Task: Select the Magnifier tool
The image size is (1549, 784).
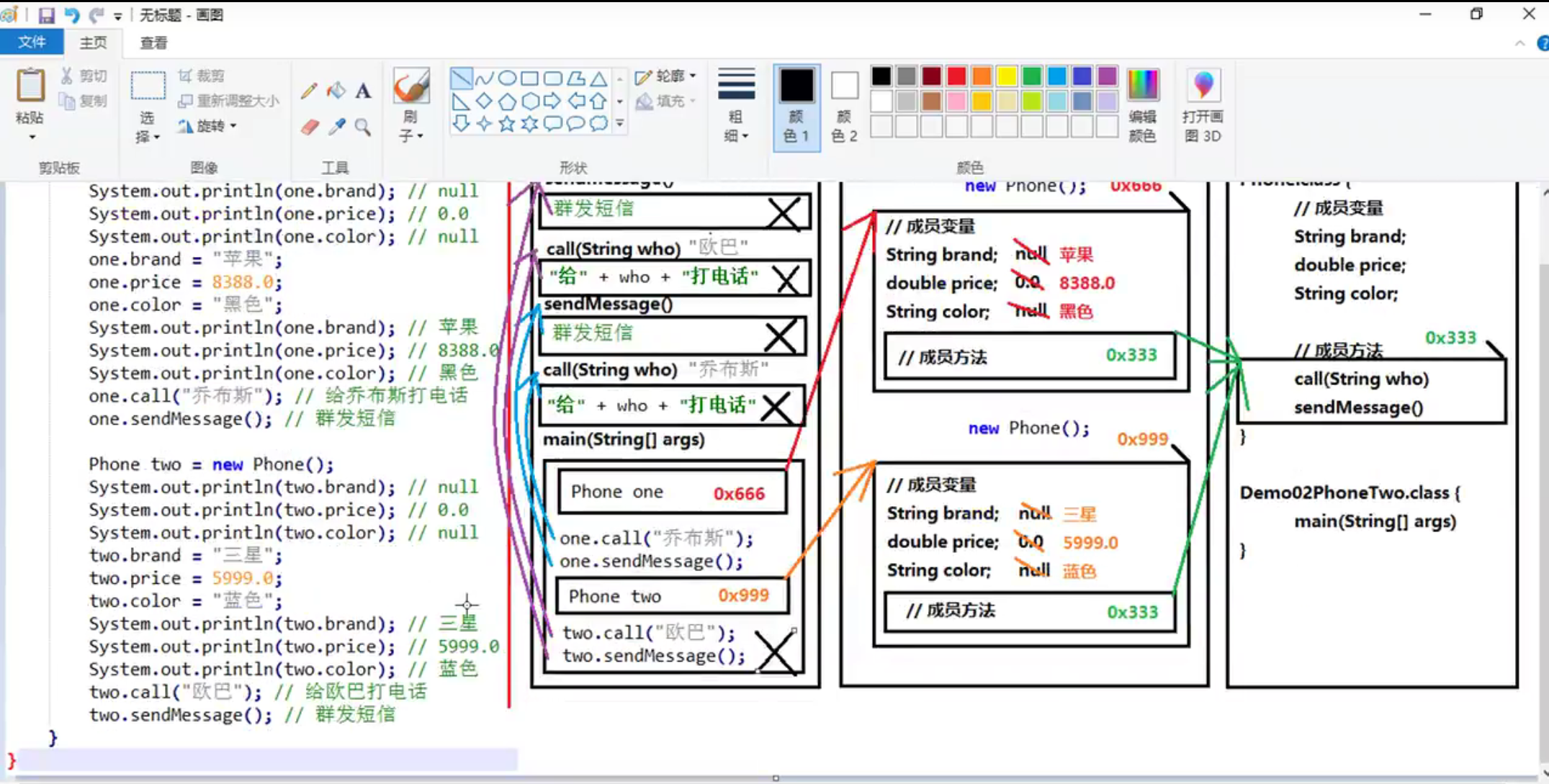Action: [x=363, y=127]
